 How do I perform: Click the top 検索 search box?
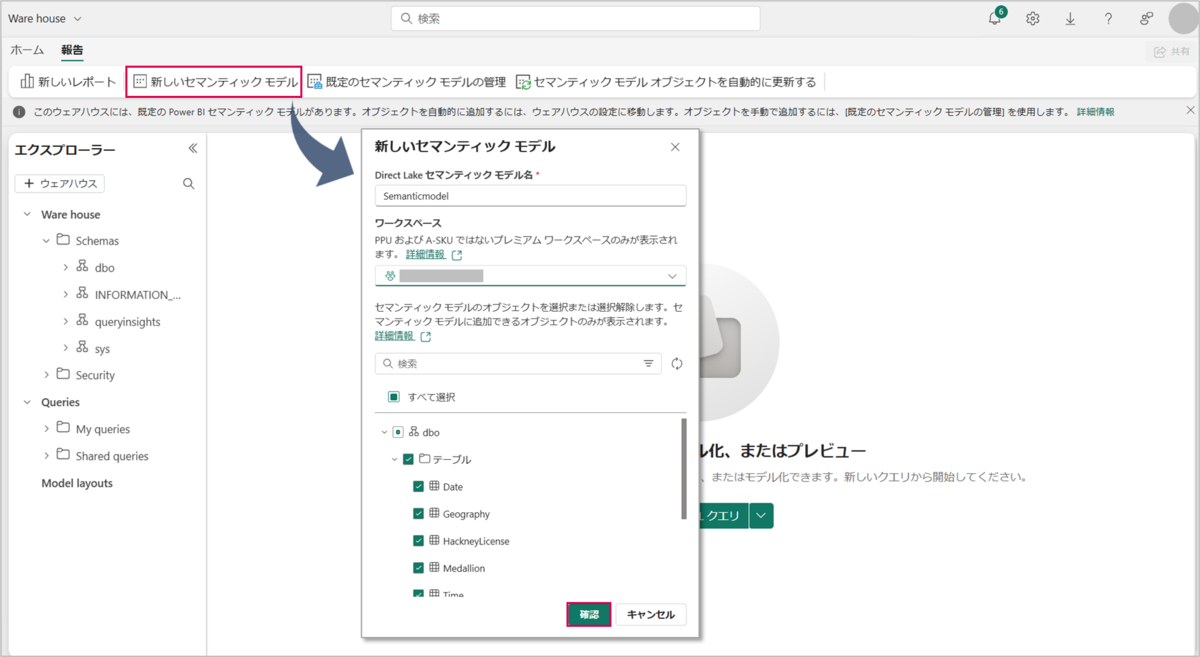coord(575,19)
